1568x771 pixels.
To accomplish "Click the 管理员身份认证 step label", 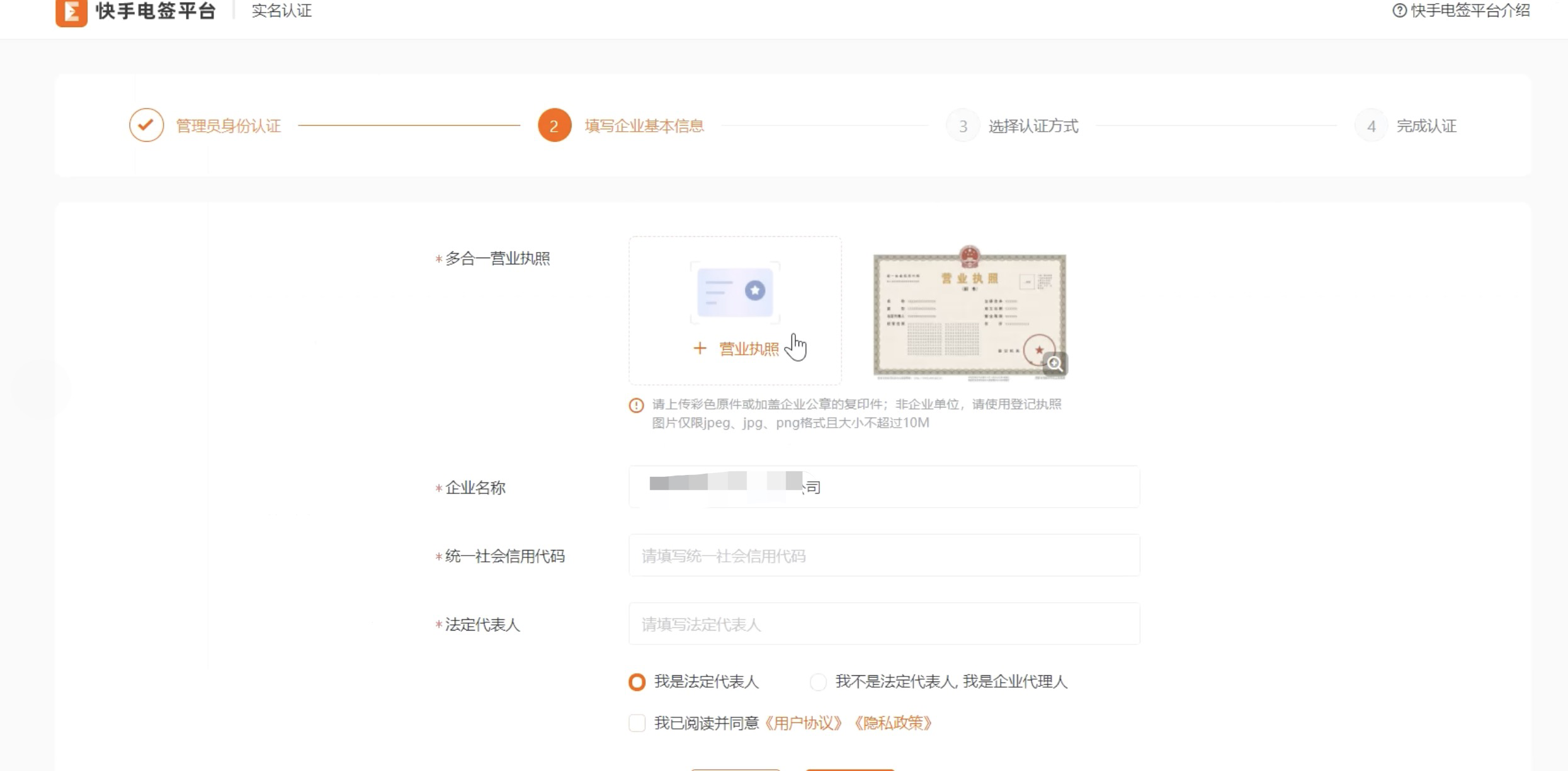I will point(228,126).
